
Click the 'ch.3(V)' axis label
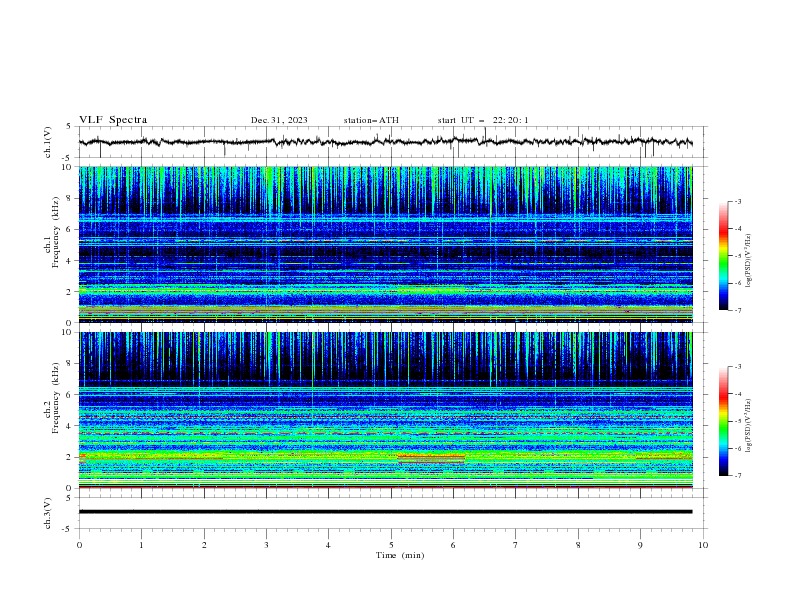[x=48, y=513]
